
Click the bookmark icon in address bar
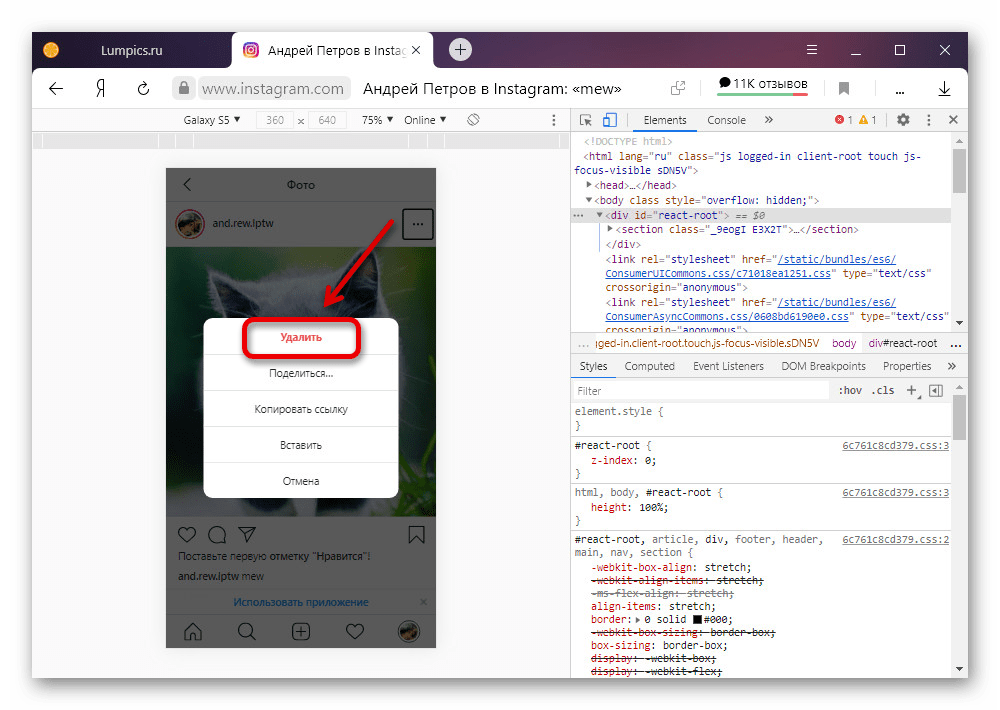(x=844, y=88)
